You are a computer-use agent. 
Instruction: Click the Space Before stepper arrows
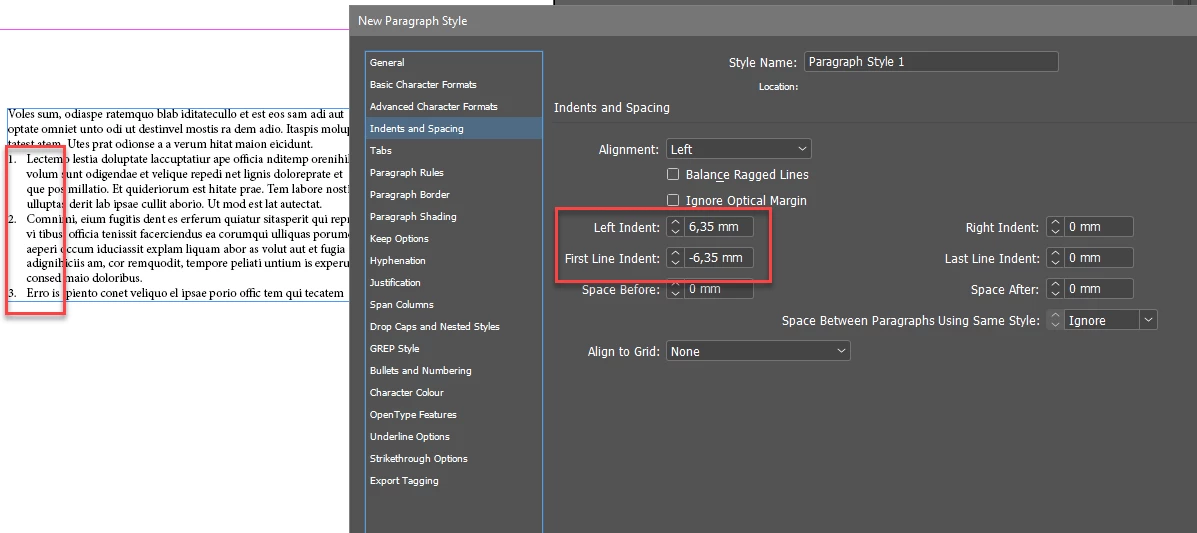coord(675,289)
